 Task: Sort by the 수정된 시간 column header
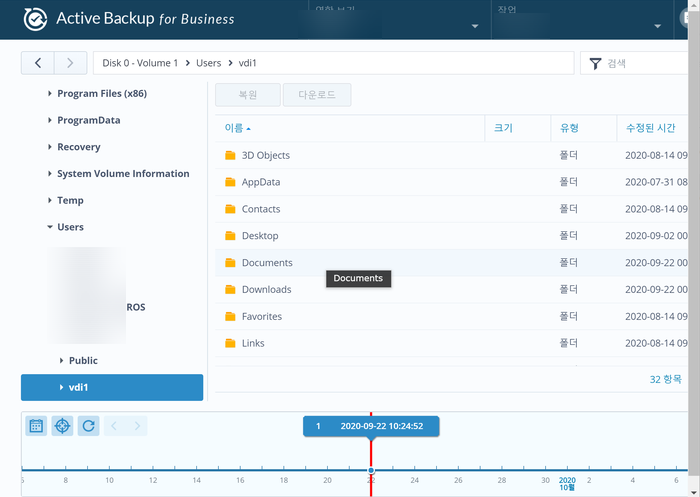650,128
